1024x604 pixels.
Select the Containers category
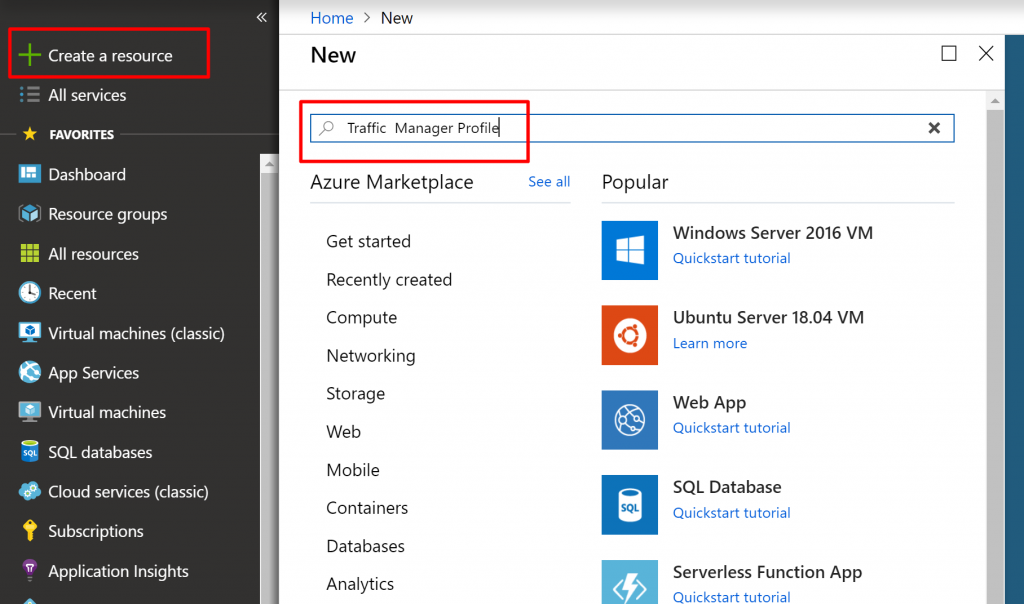point(367,508)
